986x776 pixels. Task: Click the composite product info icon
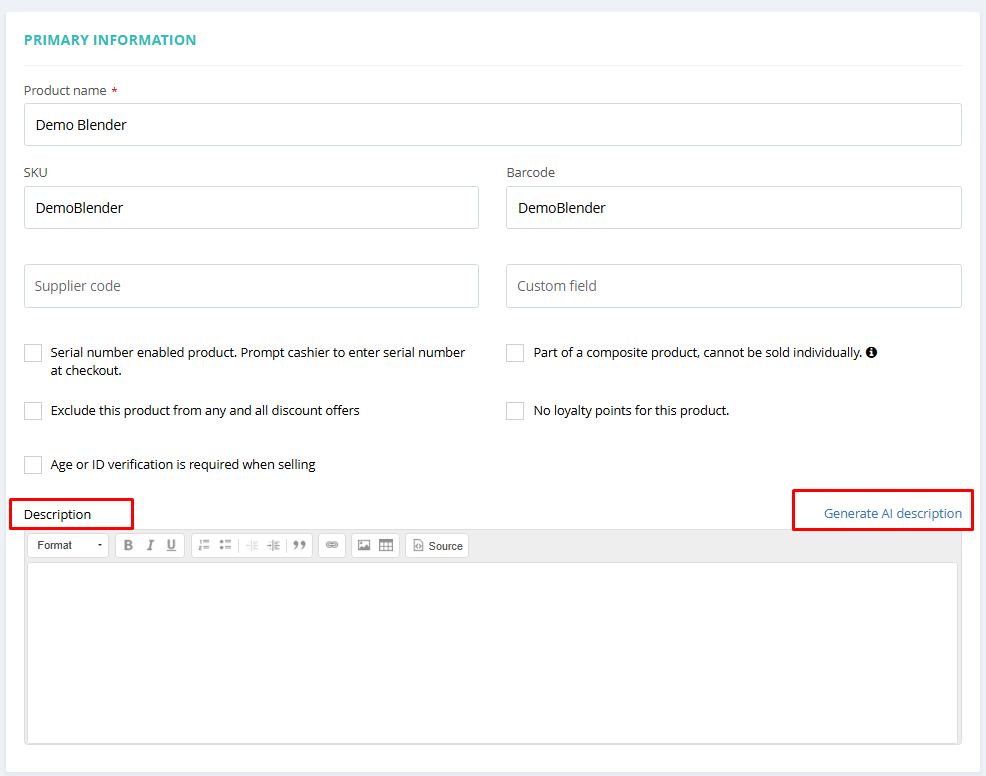click(x=872, y=352)
